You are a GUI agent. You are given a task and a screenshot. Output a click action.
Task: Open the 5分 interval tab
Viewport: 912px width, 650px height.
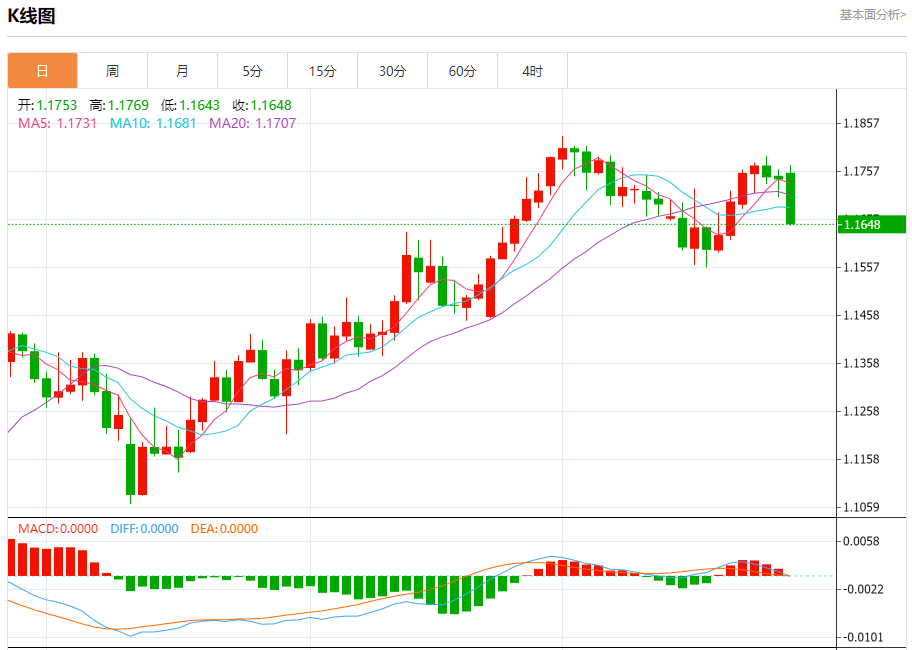tap(252, 71)
